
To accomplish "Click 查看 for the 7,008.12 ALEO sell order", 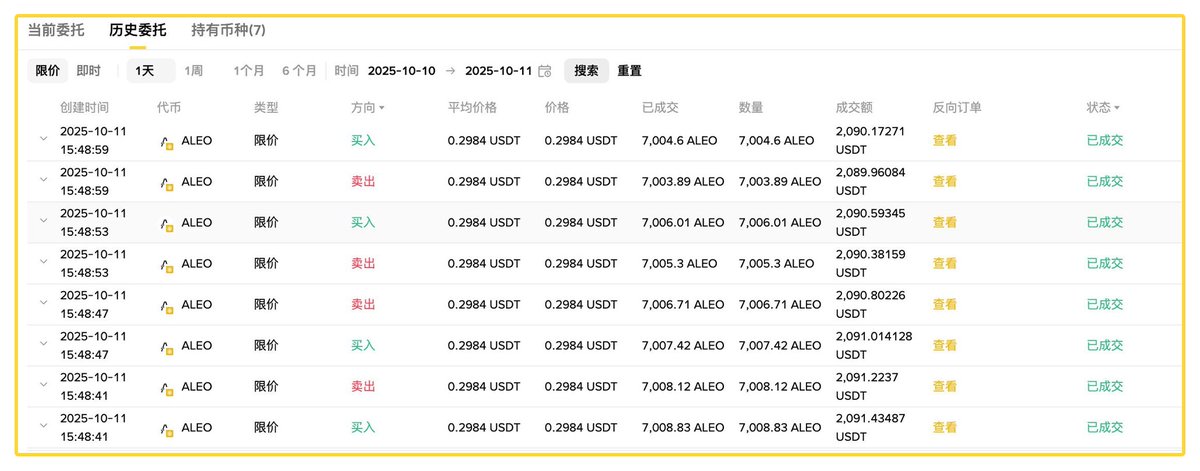I will coord(945,387).
